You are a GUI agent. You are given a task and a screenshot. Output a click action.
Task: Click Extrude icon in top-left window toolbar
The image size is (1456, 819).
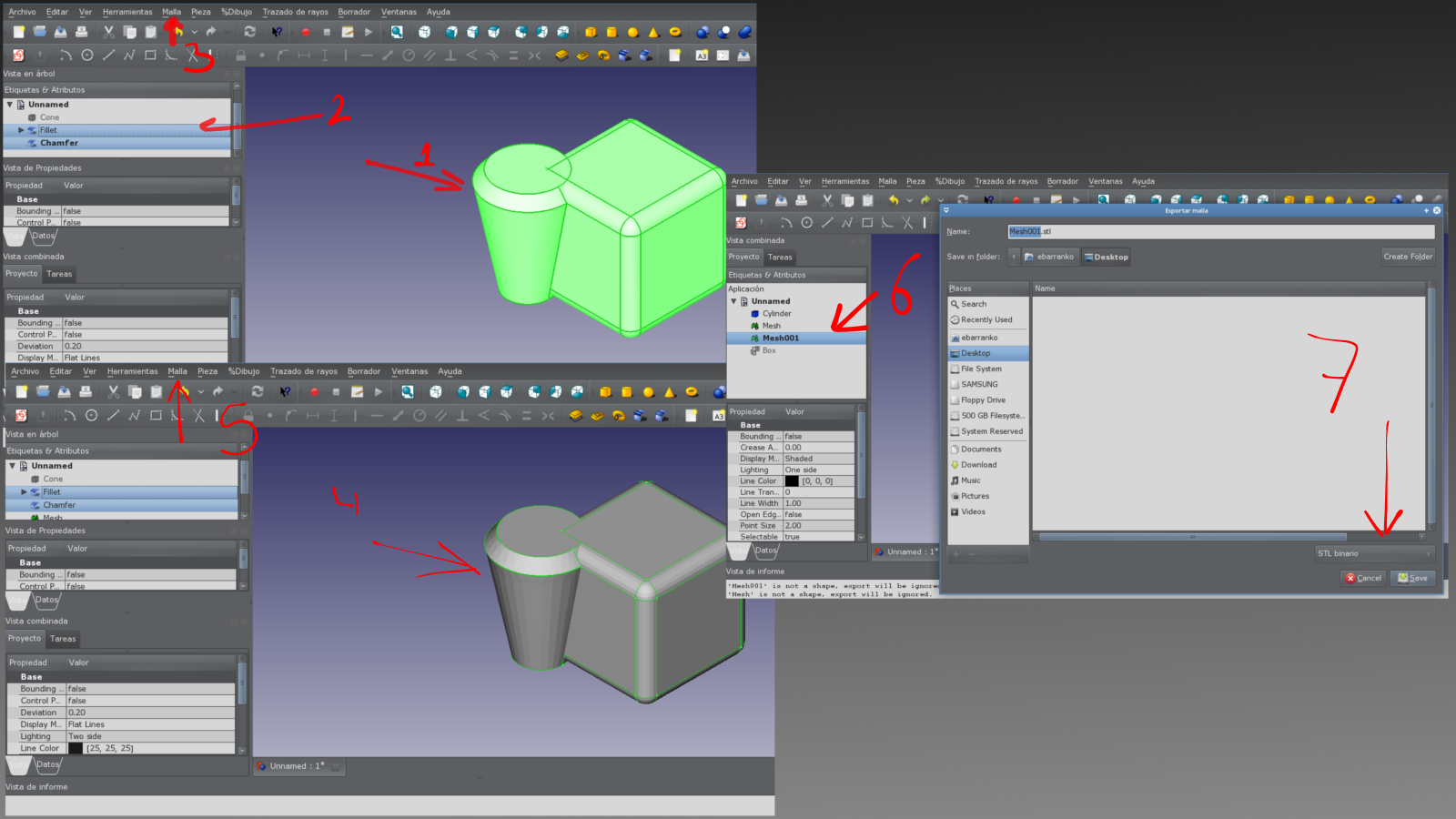[561, 56]
